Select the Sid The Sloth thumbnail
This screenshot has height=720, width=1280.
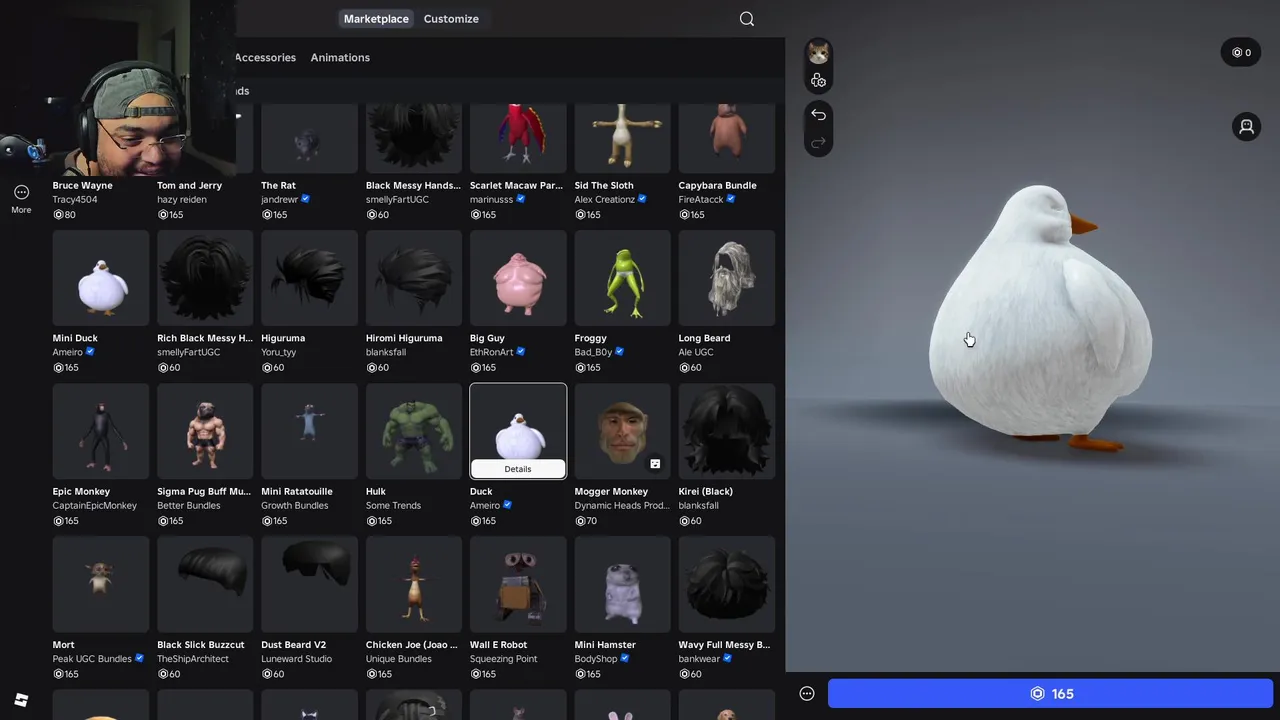(622, 139)
